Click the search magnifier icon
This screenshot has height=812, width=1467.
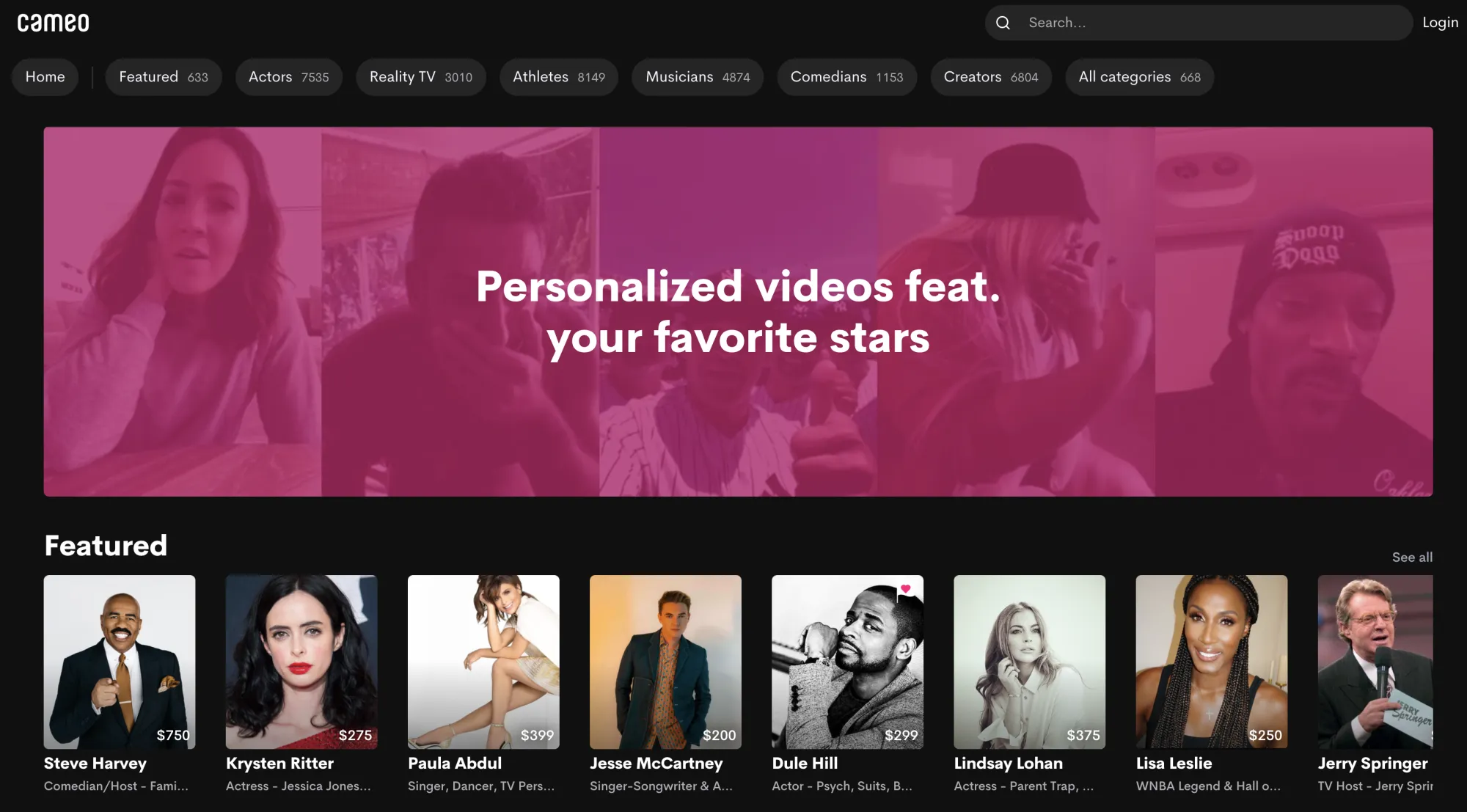coord(1003,23)
